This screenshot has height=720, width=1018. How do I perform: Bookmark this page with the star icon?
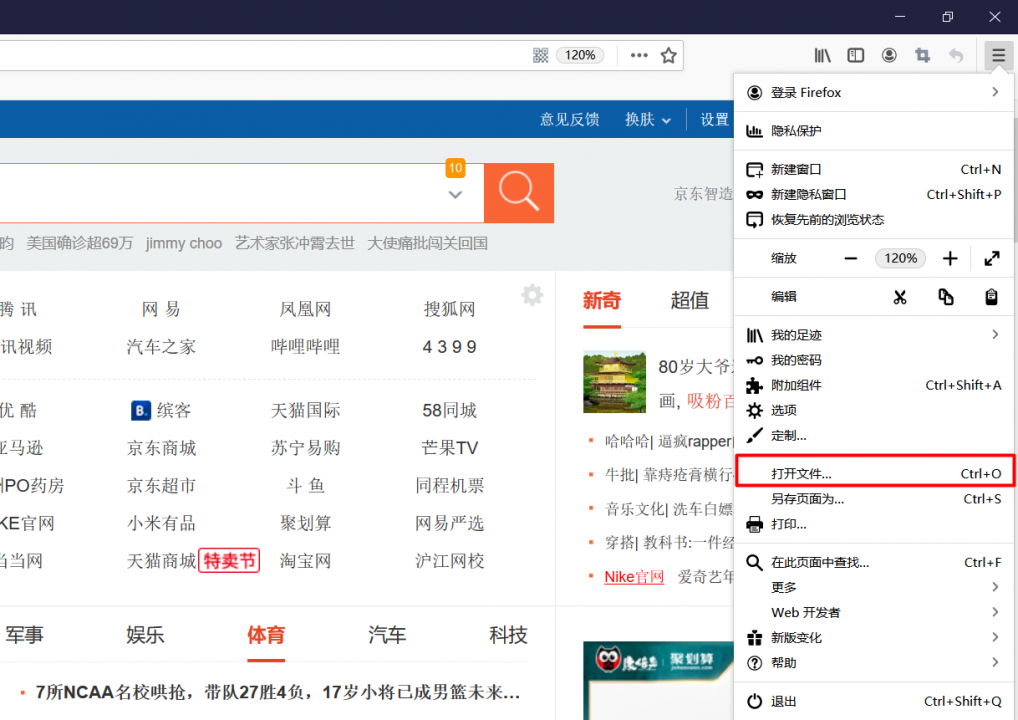tap(668, 56)
